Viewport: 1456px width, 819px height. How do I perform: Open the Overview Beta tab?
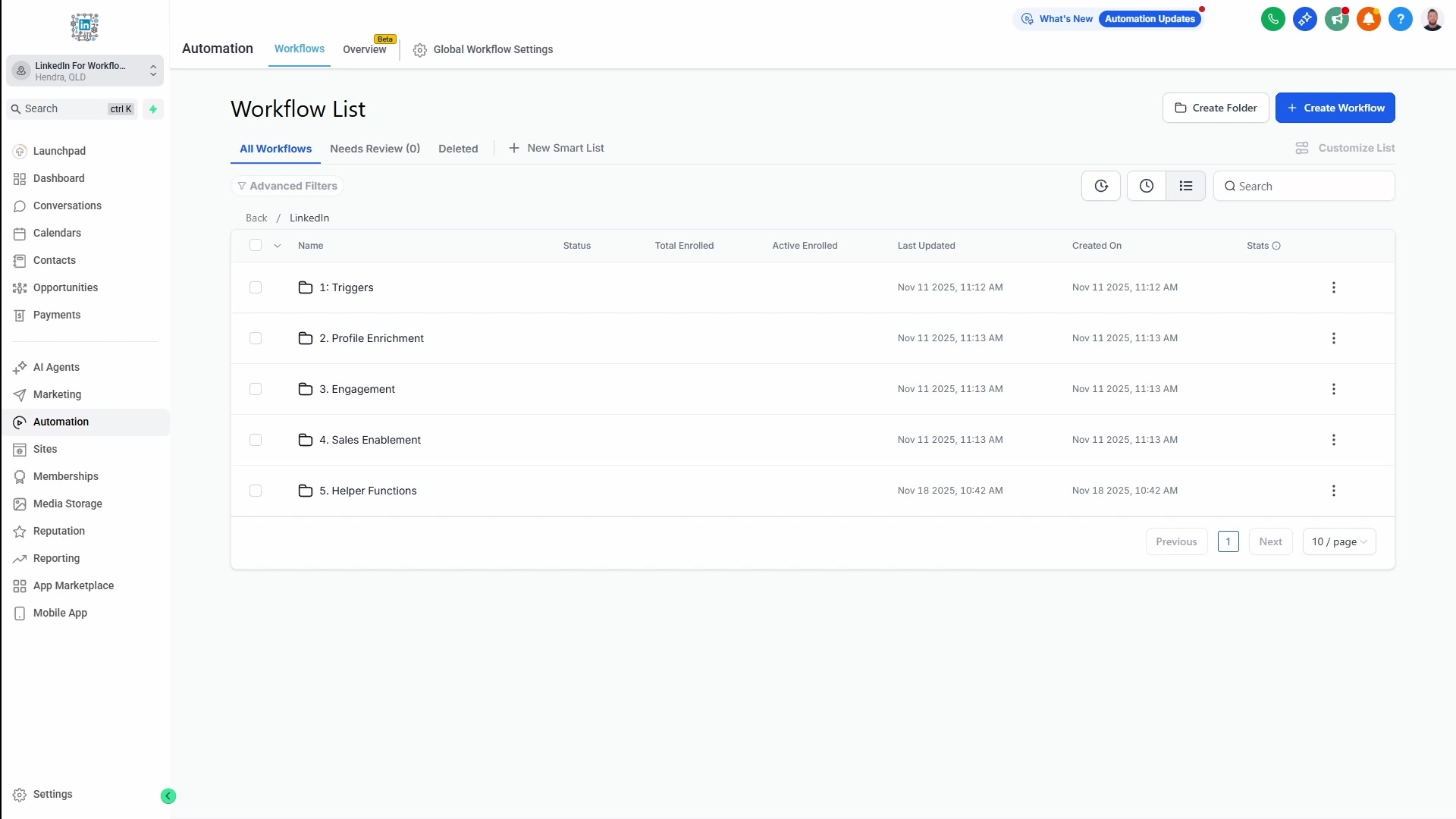coord(365,49)
